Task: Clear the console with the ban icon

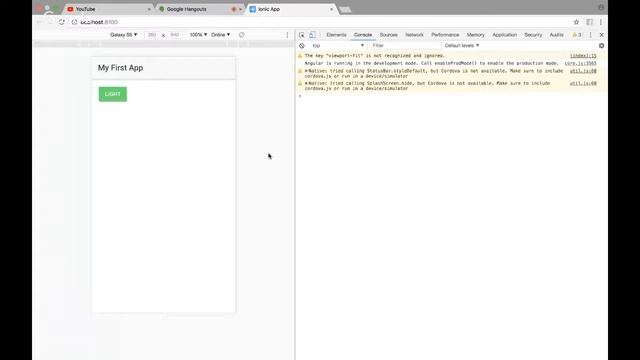Action: tap(302, 46)
